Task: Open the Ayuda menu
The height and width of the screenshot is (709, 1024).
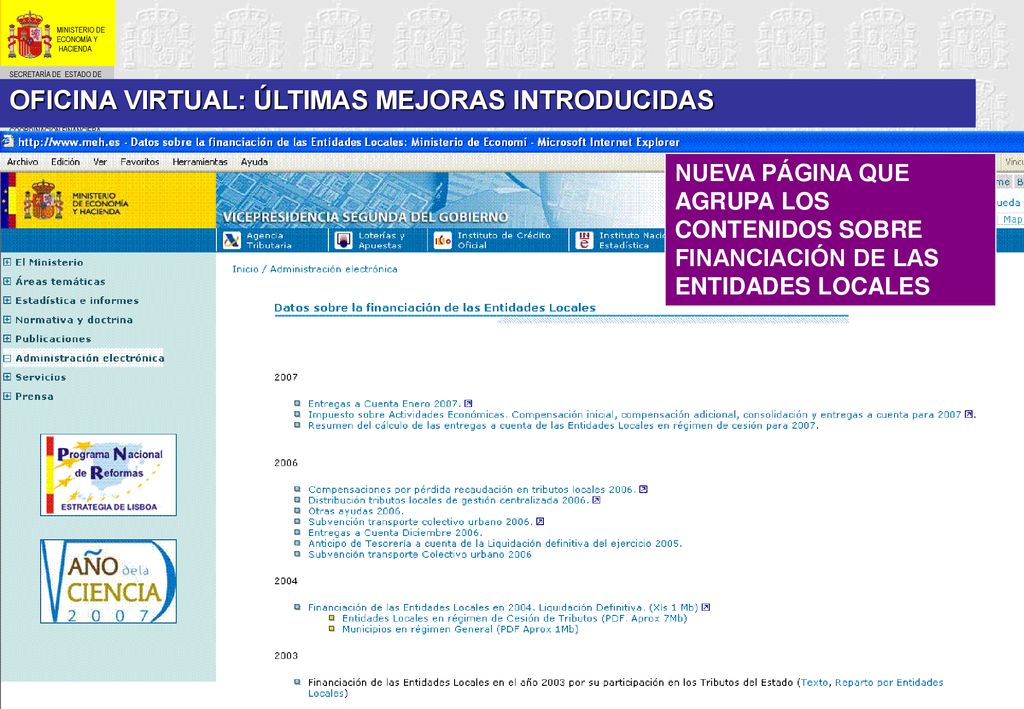Action: click(254, 162)
